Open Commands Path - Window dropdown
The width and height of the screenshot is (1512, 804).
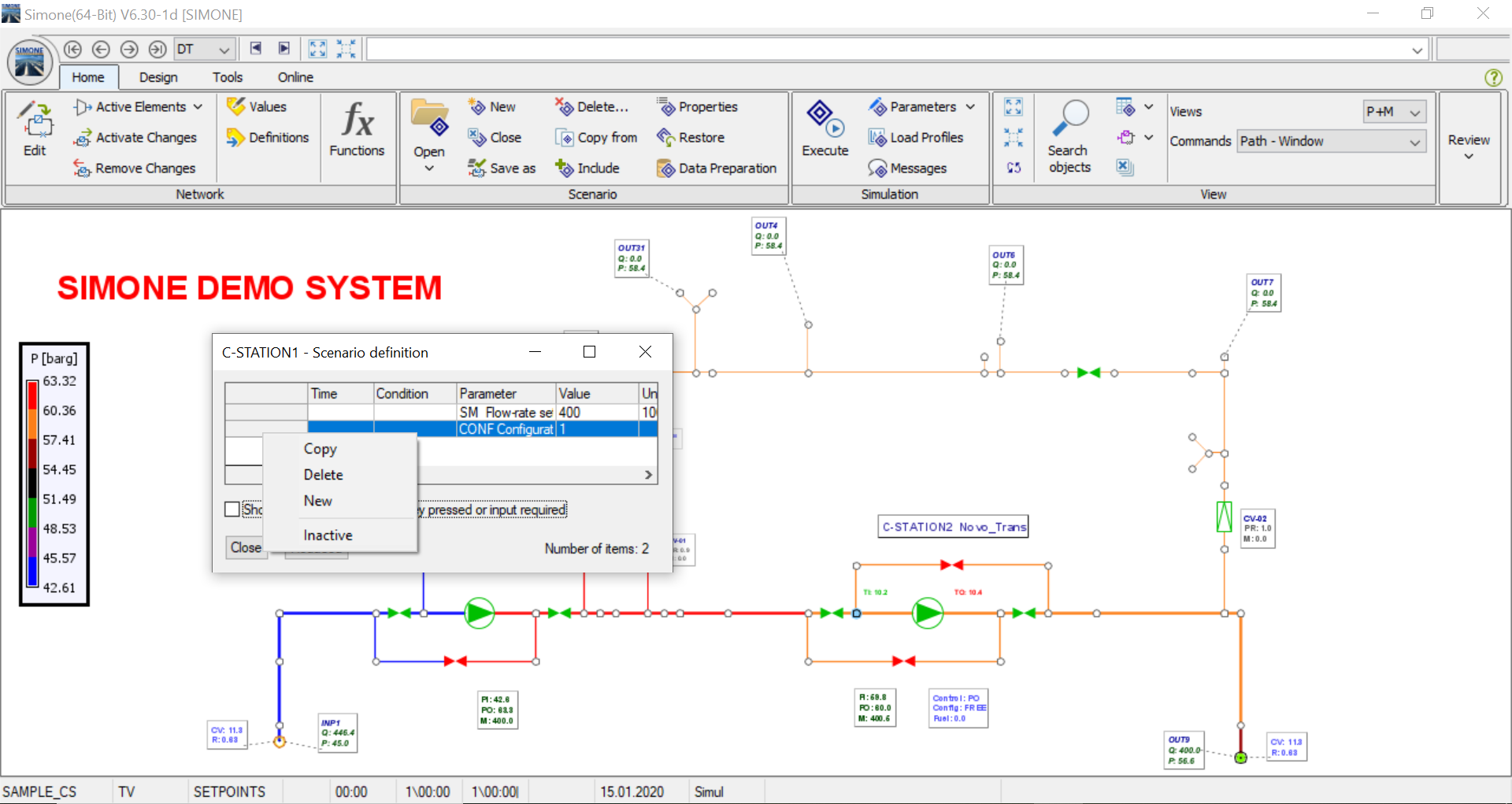(1331, 142)
